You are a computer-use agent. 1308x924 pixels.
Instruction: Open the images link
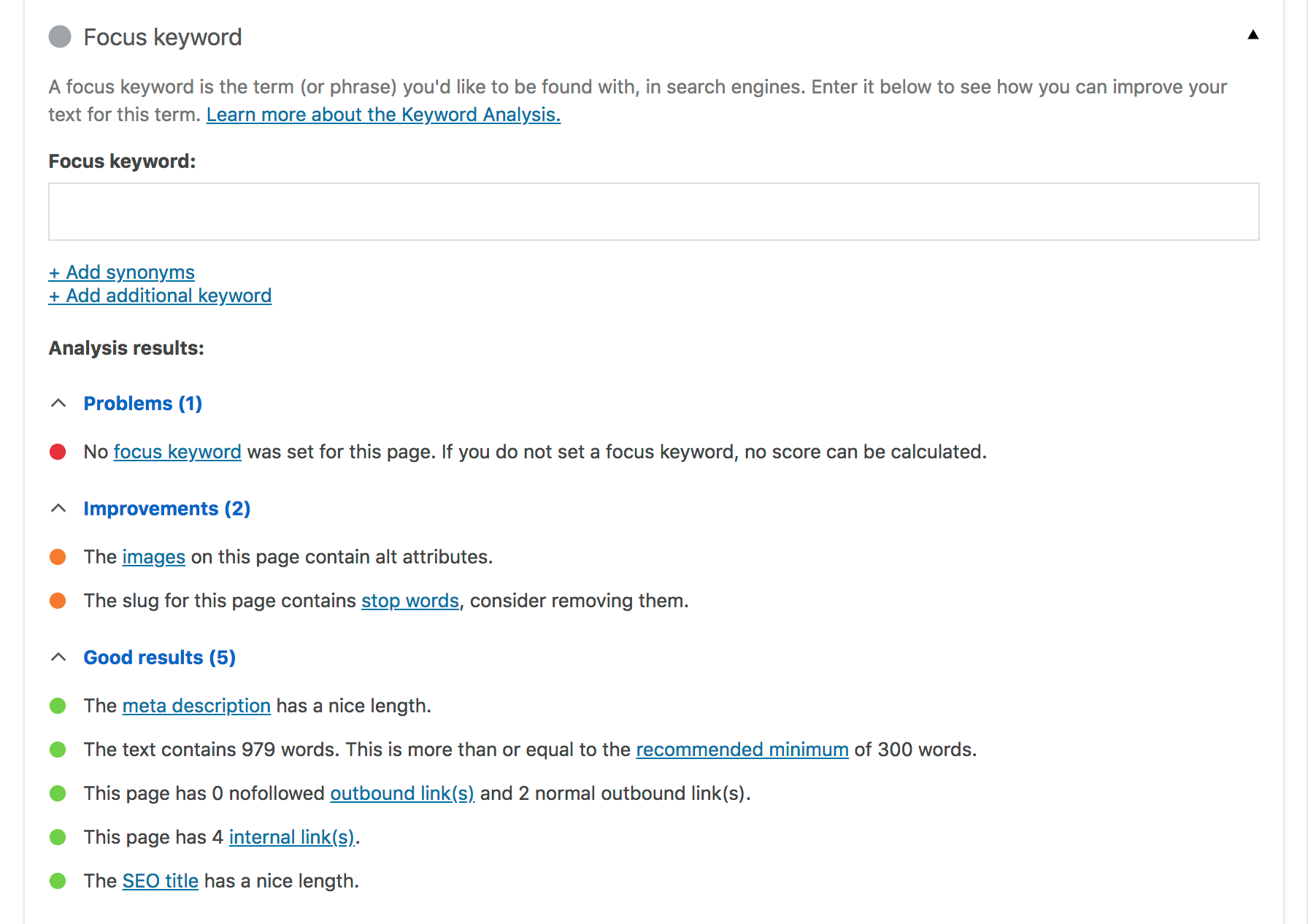tap(154, 557)
